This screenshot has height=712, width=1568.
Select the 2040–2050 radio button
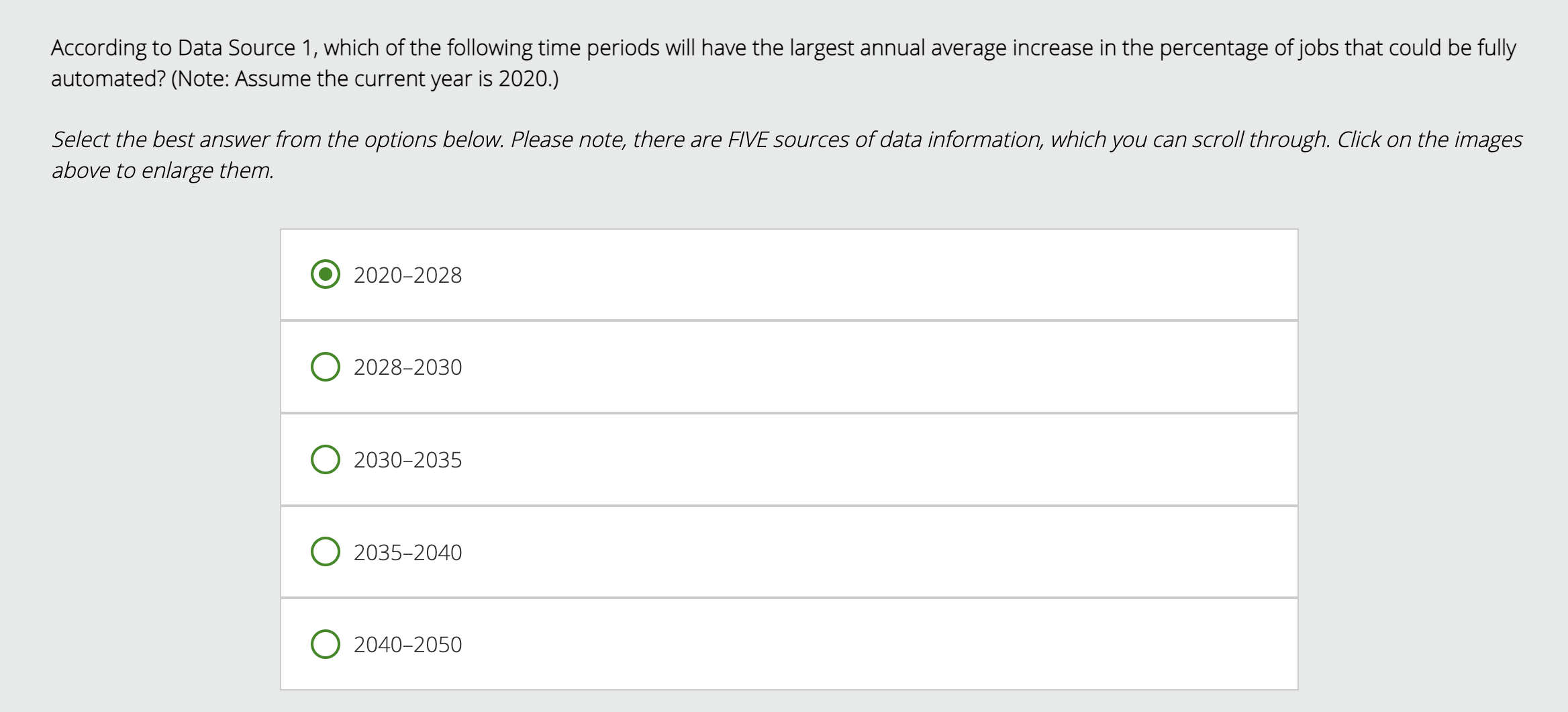click(x=326, y=644)
